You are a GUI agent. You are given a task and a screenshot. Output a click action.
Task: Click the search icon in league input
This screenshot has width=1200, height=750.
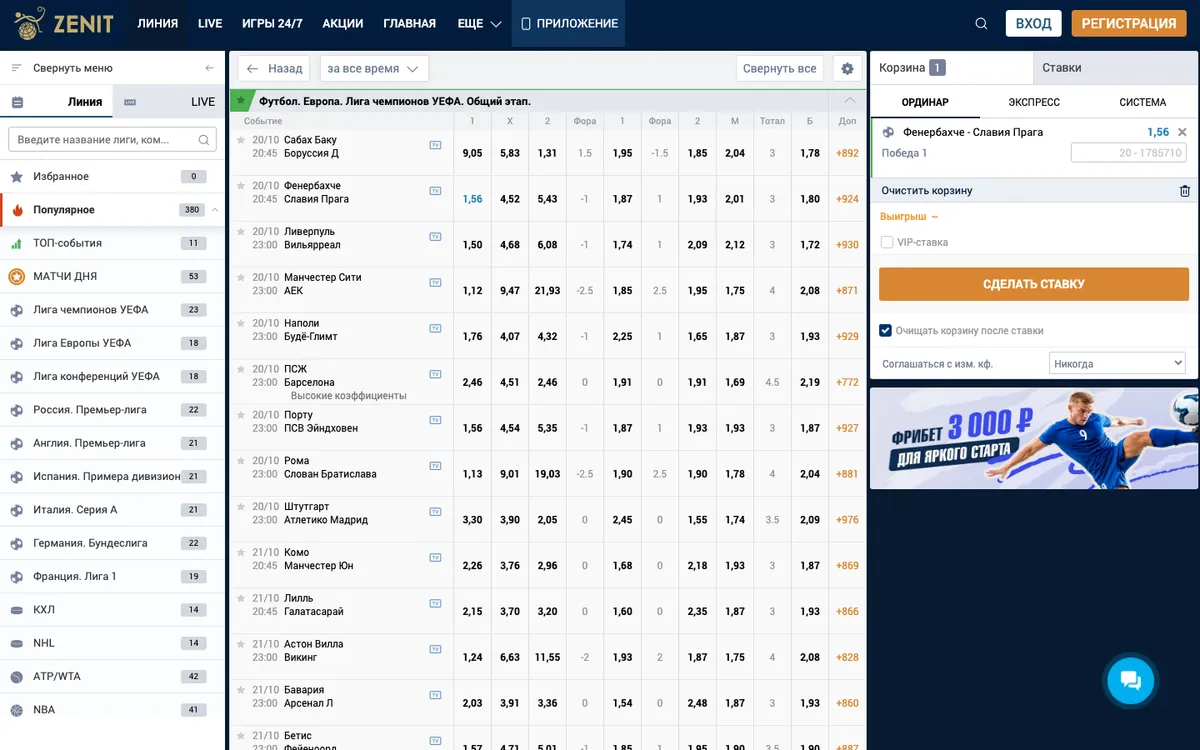[x=204, y=140]
